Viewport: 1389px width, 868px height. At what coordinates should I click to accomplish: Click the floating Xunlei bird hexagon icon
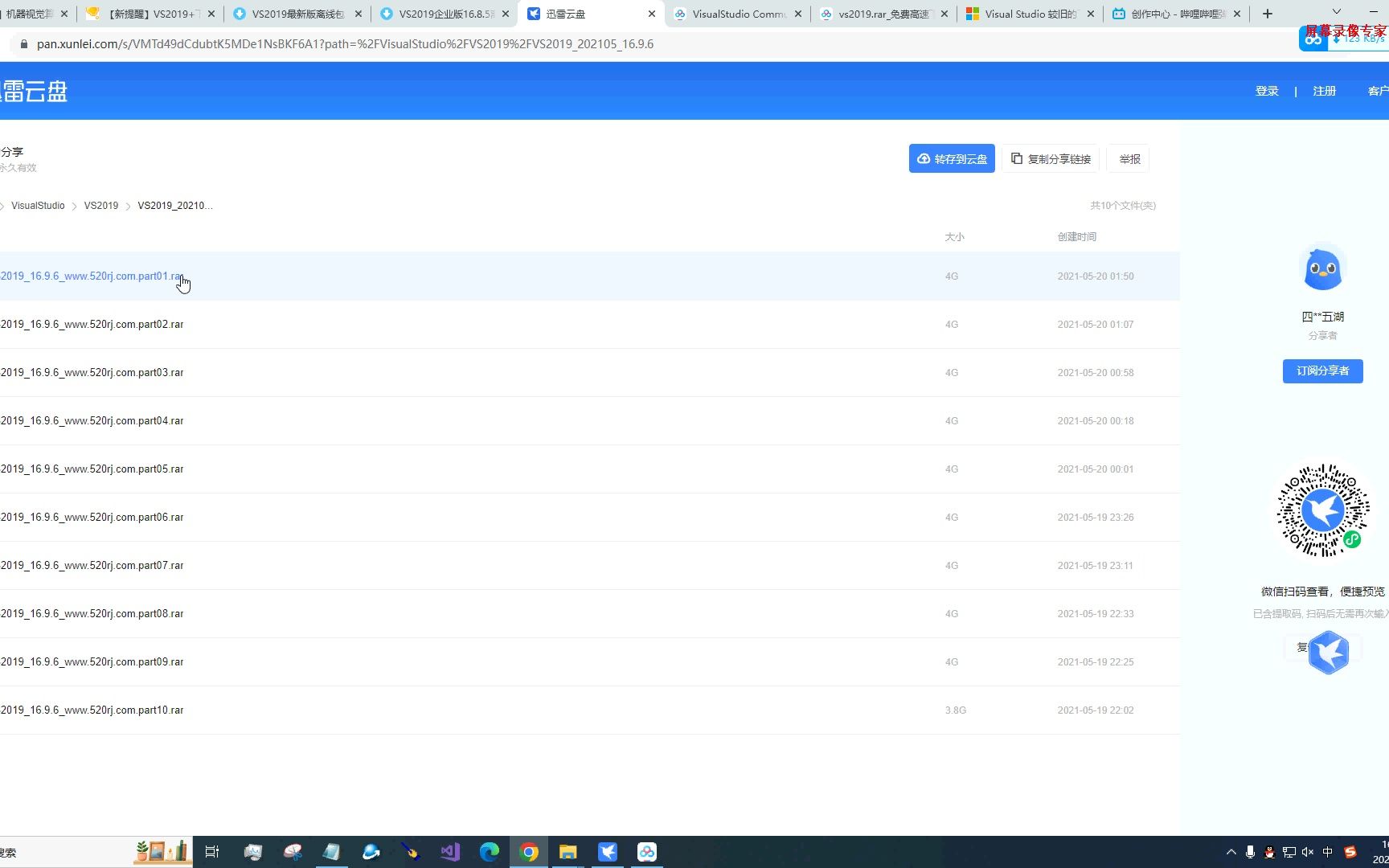(x=1328, y=652)
